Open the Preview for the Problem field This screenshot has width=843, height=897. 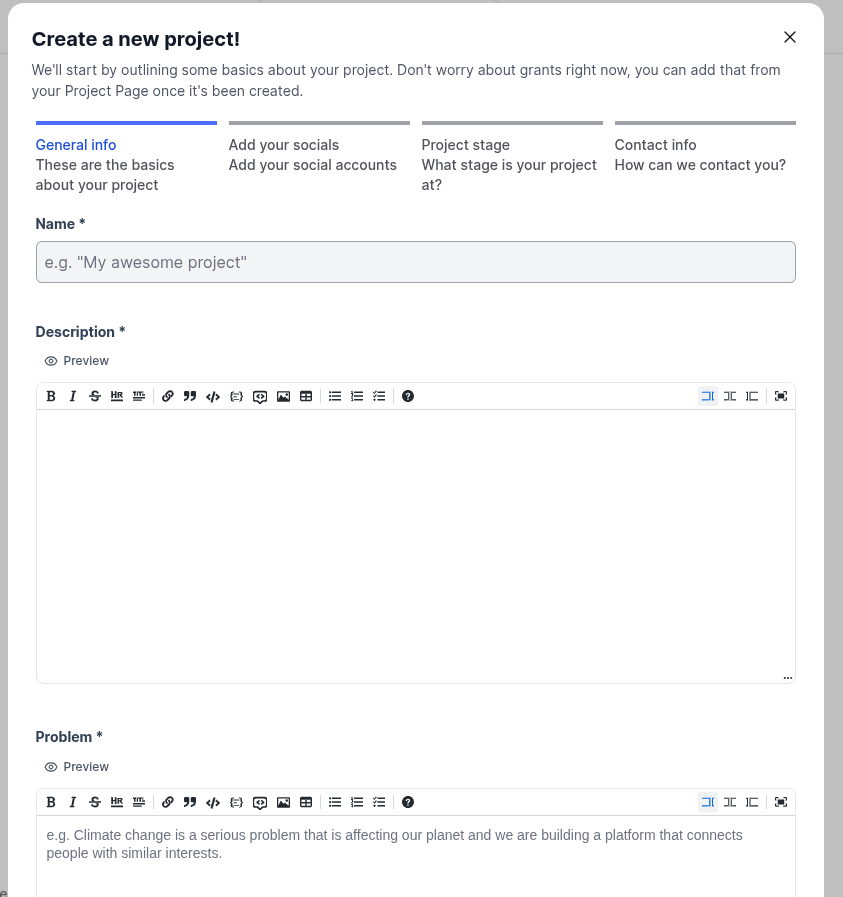coord(76,766)
